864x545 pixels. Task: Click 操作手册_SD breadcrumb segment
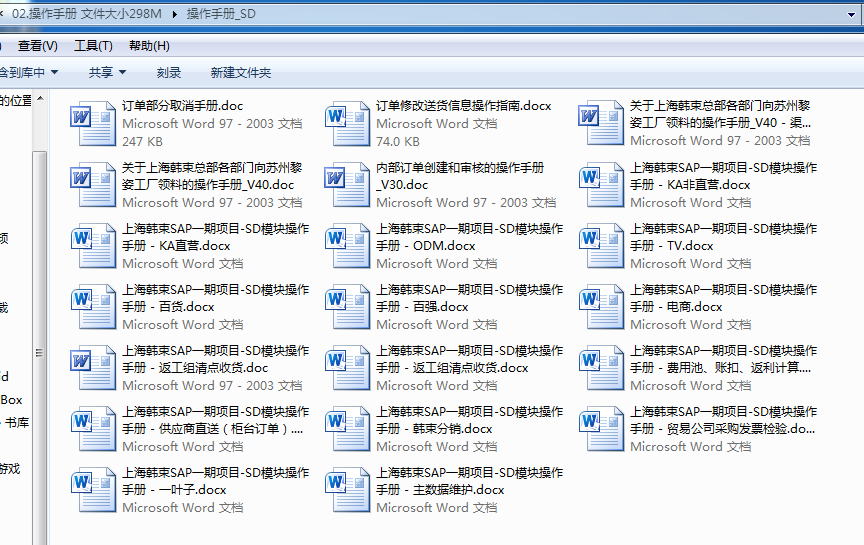[x=221, y=14]
